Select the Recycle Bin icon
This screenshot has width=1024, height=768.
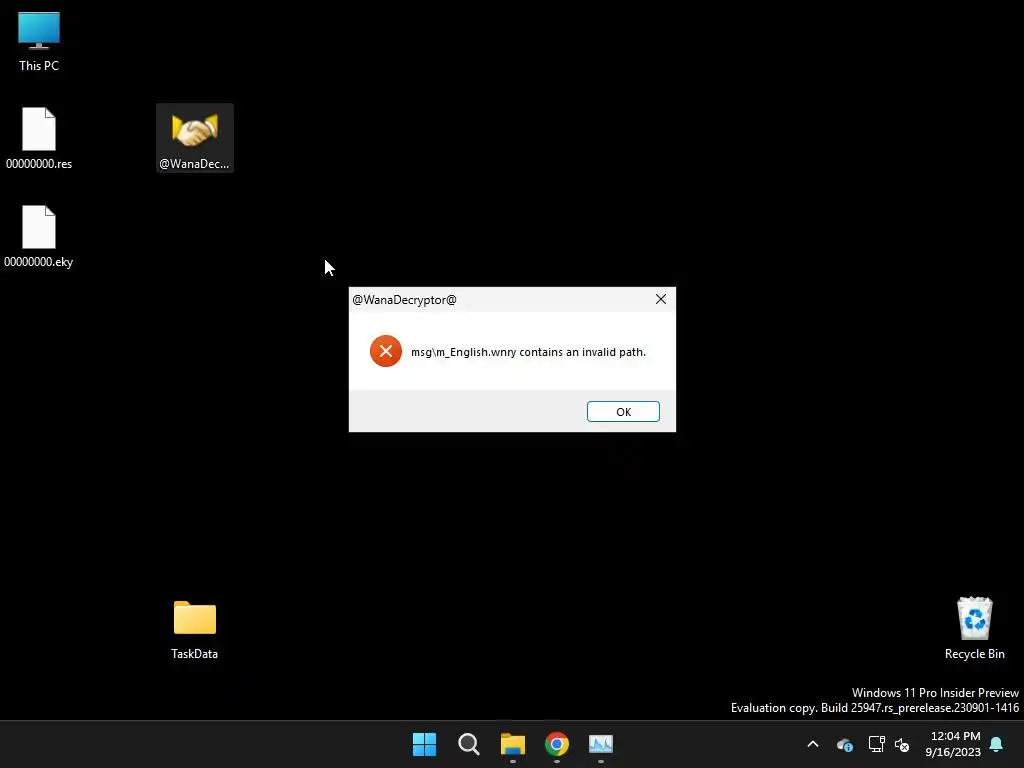click(x=974, y=618)
